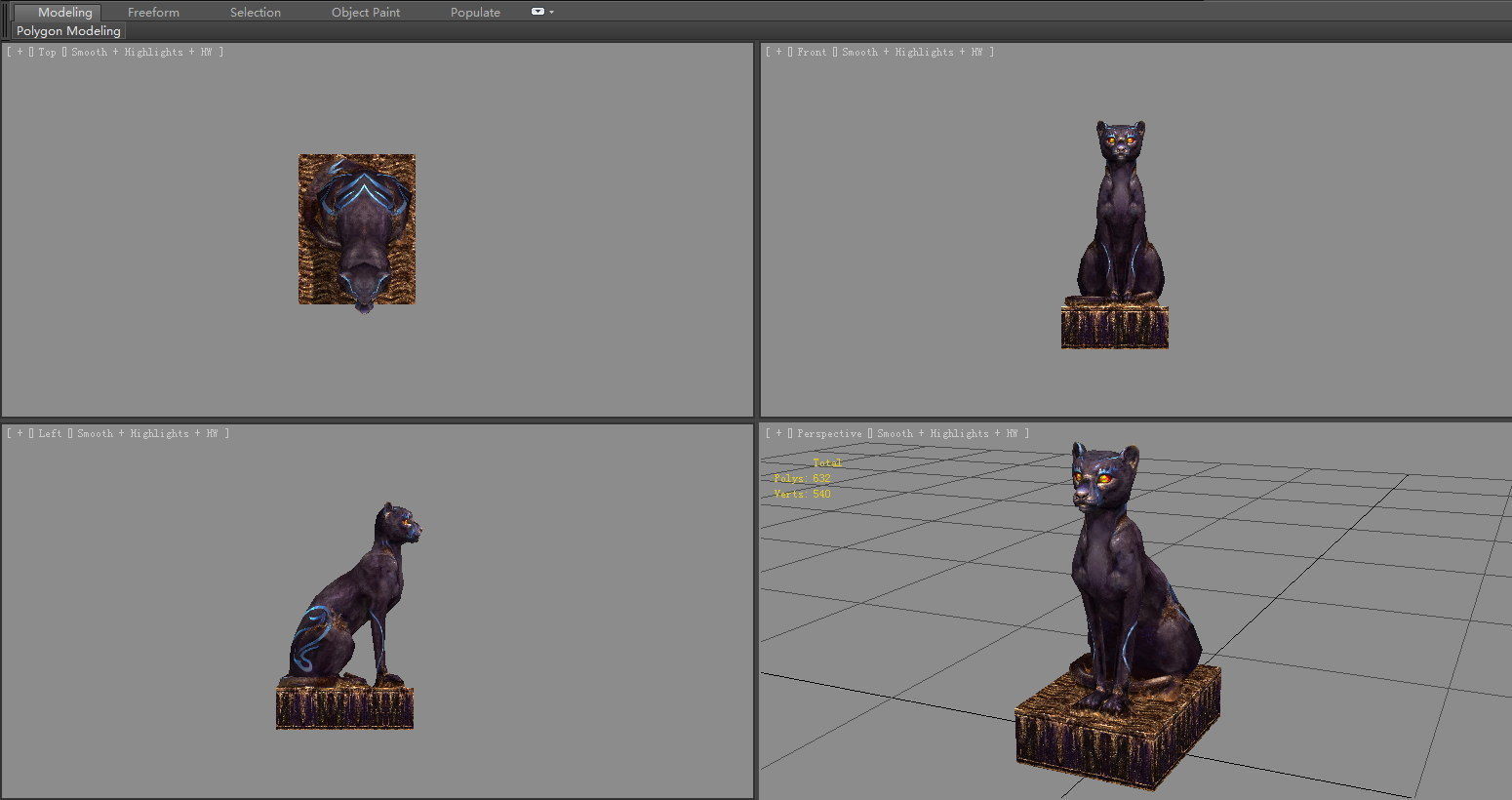Image resolution: width=1512 pixels, height=800 pixels.
Task: Open Perspective viewport plus menu
Action: (778, 433)
